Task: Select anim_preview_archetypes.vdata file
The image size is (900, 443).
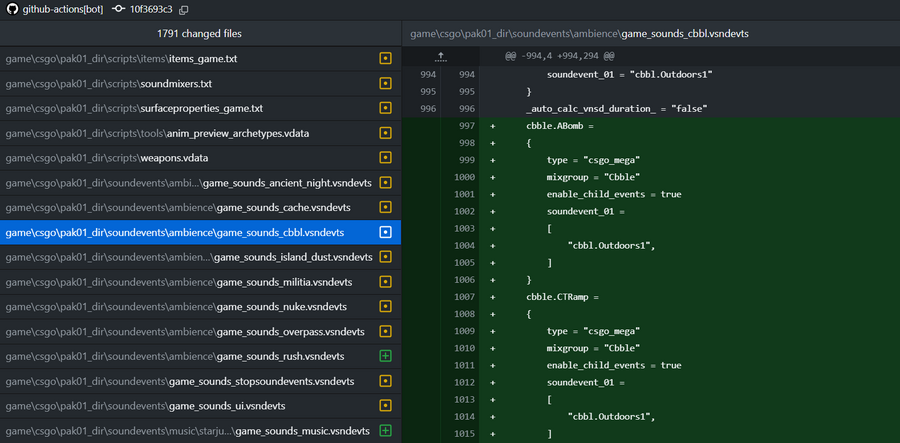Action: (x=200, y=133)
